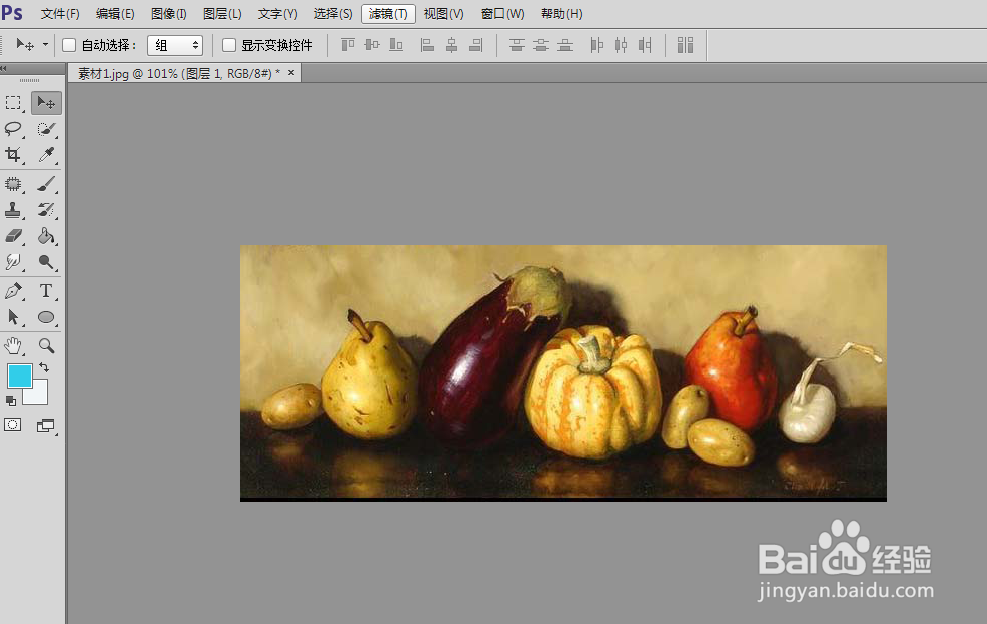Select the Pen tool
This screenshot has height=624, width=987.
tap(14, 291)
